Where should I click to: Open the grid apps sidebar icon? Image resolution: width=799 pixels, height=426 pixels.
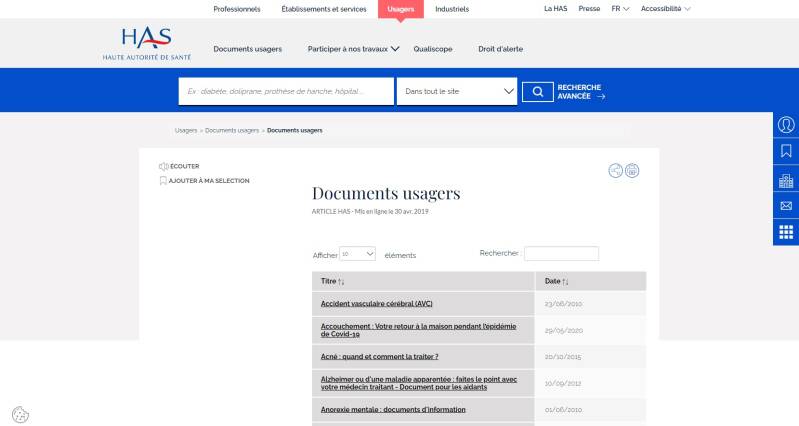point(786,232)
